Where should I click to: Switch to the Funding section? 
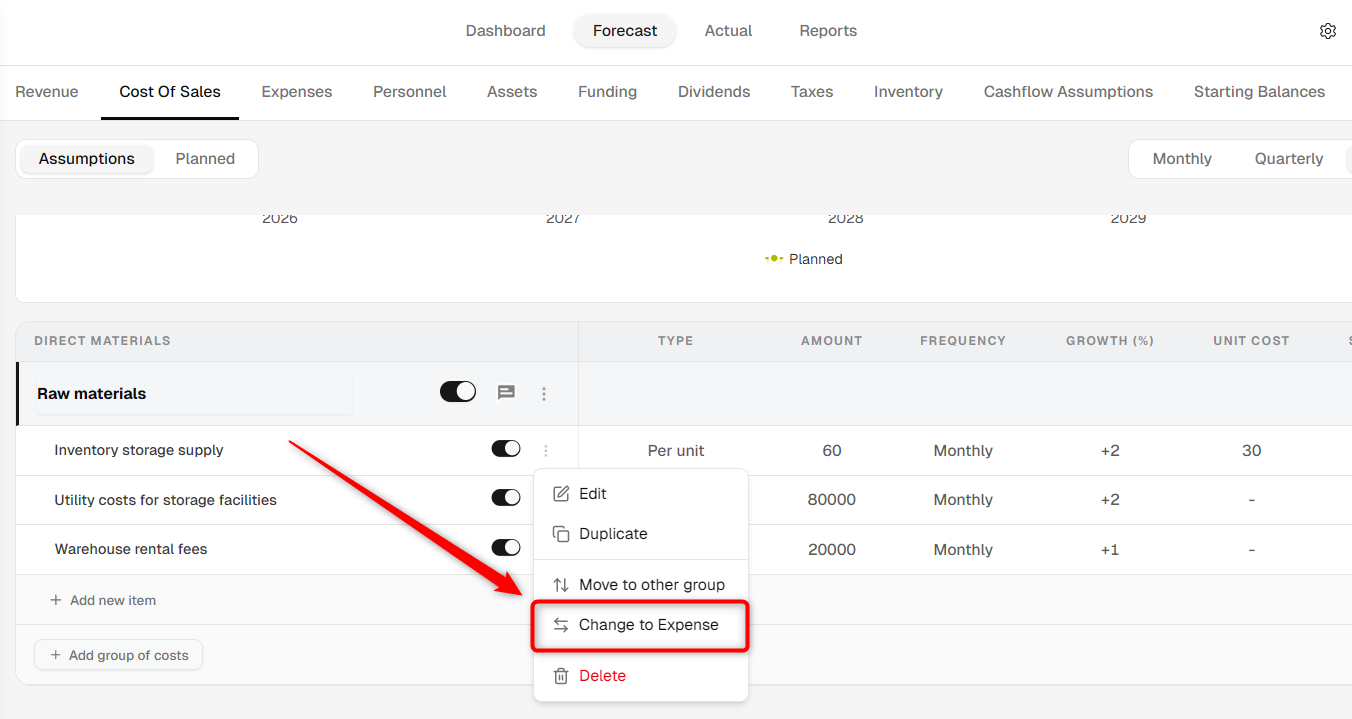click(607, 92)
